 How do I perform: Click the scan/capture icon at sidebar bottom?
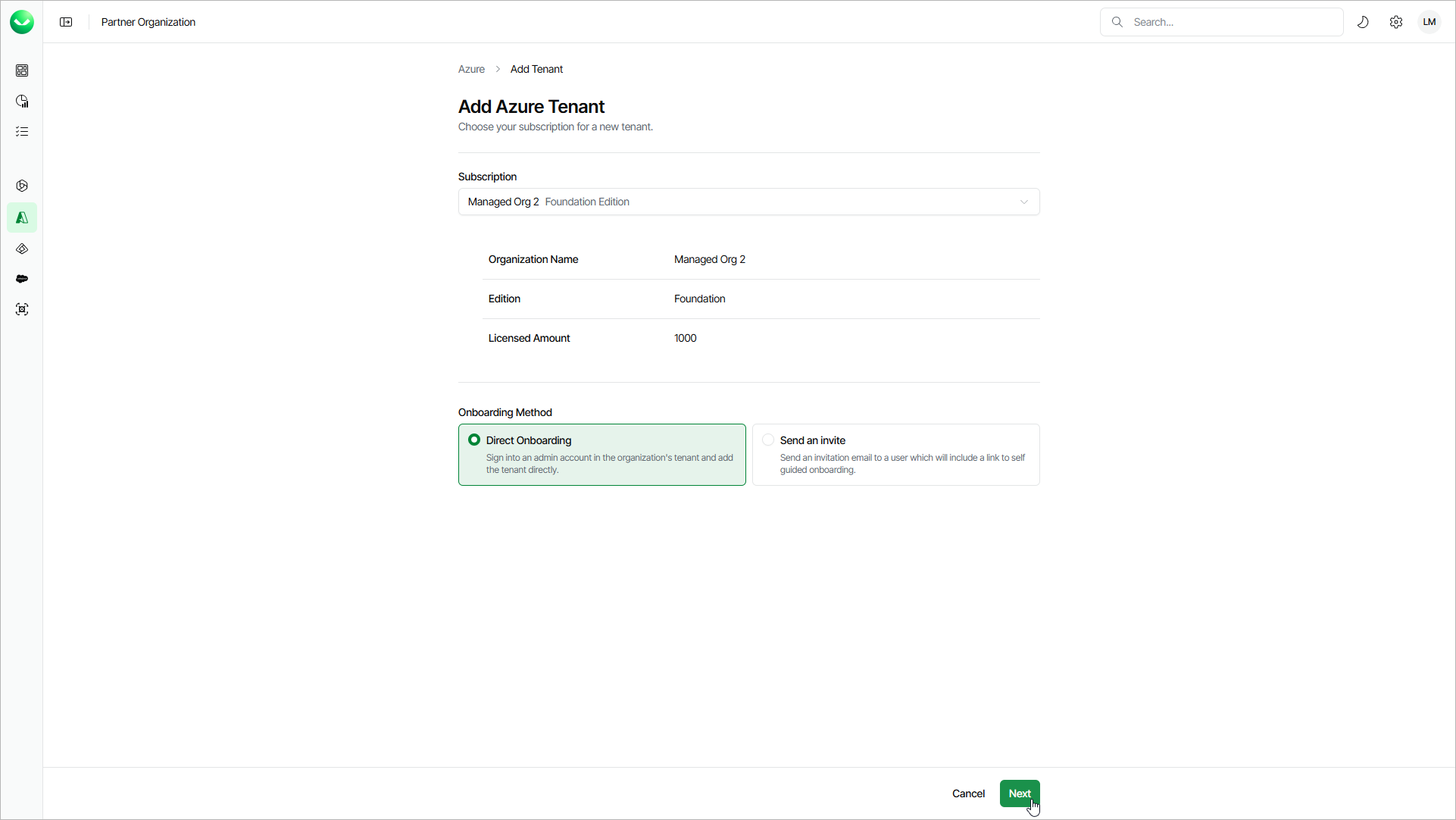pos(22,309)
